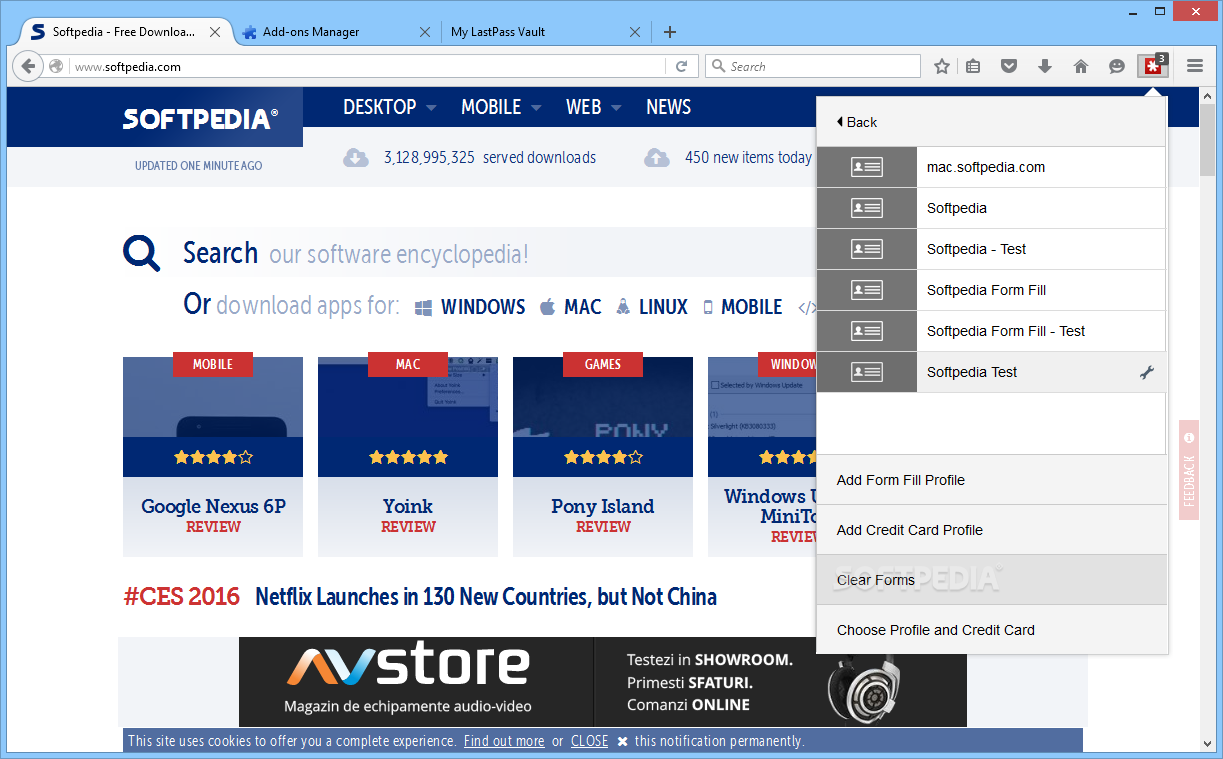Click the CLOSE cookie notification link
Viewport: 1223px width, 759px height.
click(590, 741)
